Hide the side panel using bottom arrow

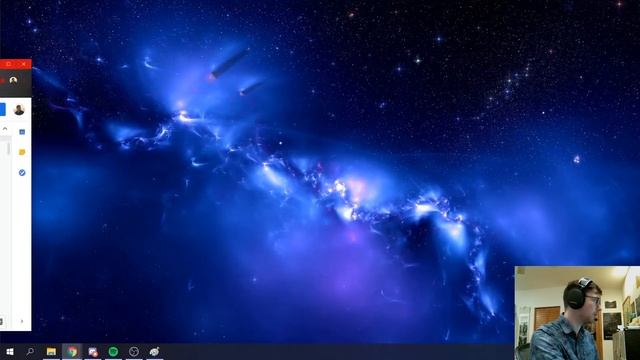tap(22, 321)
